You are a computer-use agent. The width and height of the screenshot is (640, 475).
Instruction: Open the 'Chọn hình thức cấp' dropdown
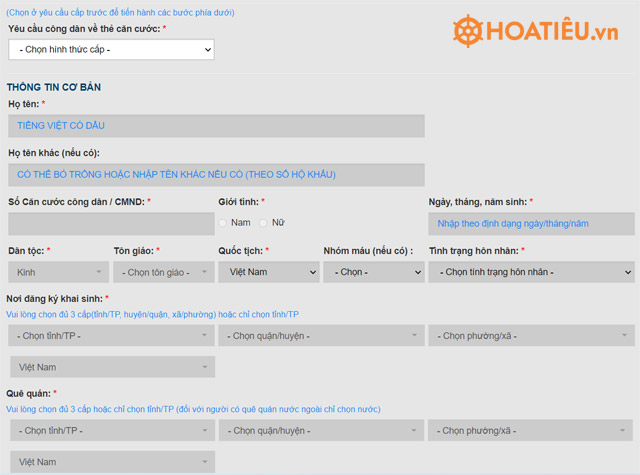point(111,49)
